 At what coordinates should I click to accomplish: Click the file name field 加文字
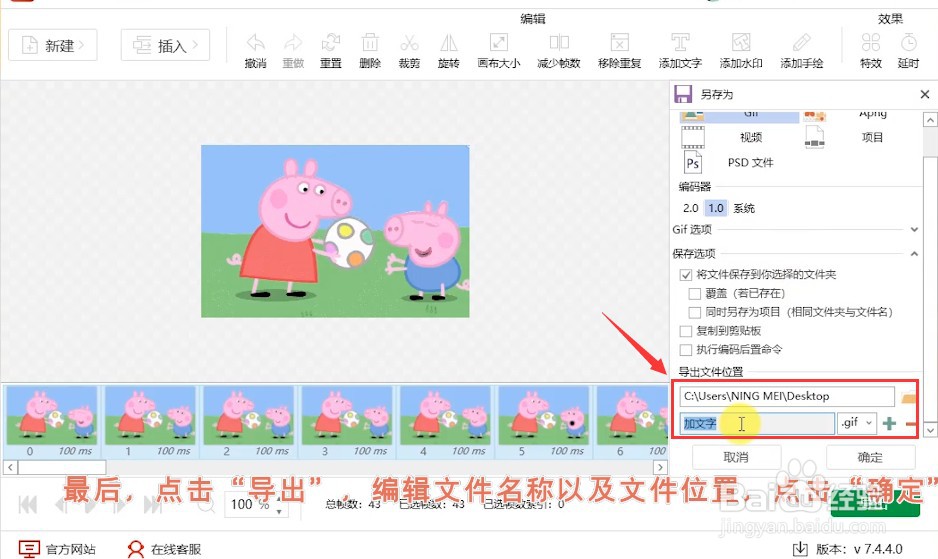pyautogui.click(x=757, y=423)
